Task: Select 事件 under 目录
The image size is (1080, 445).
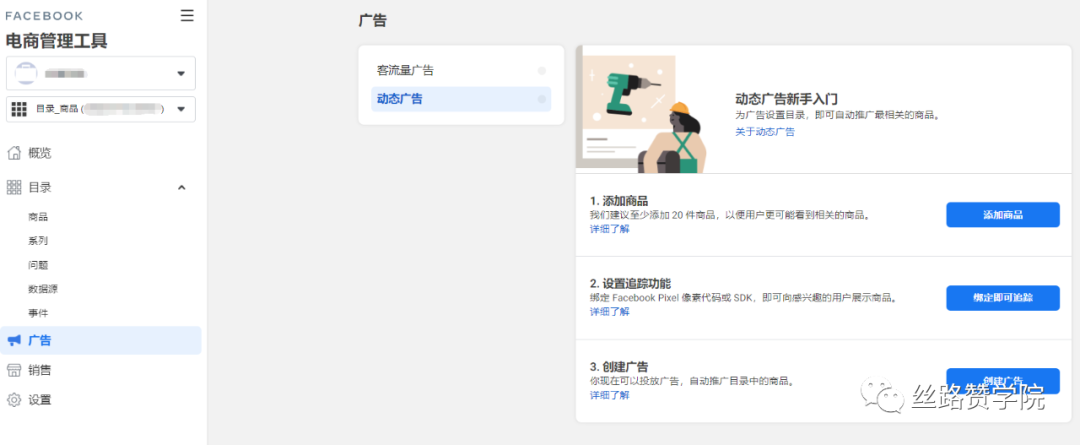Action: click(38, 313)
